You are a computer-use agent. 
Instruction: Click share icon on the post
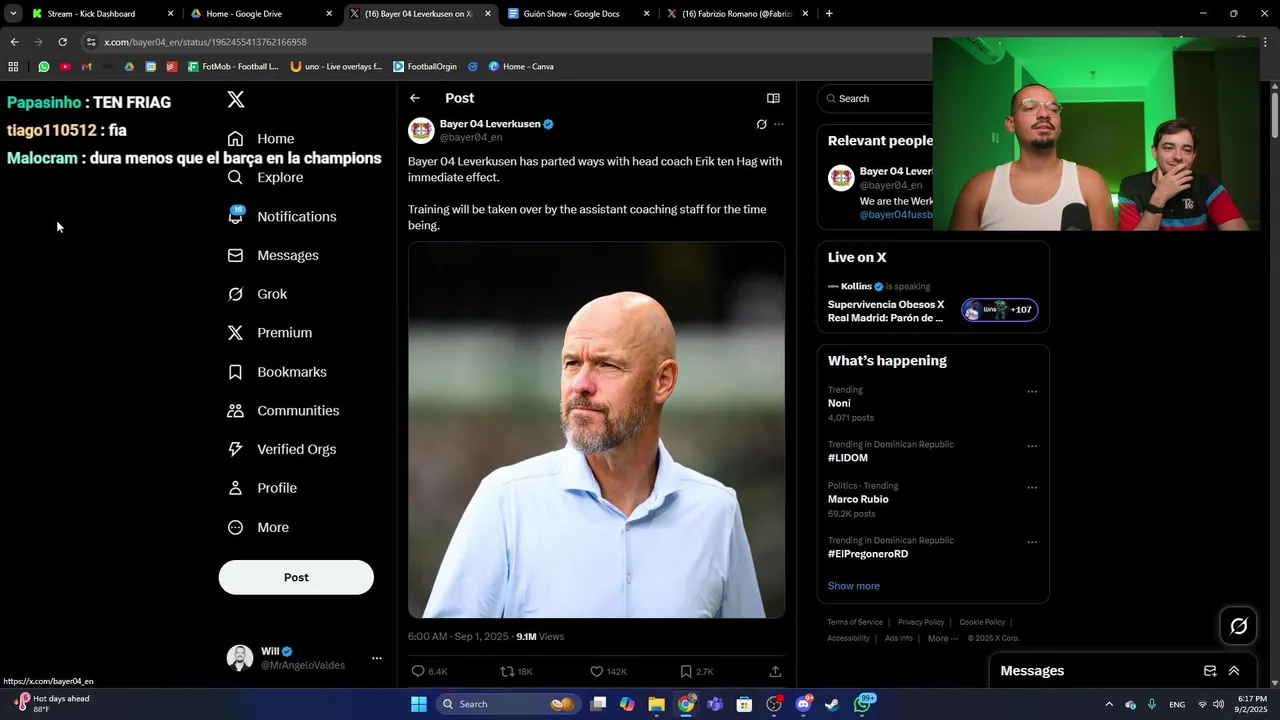tap(775, 672)
